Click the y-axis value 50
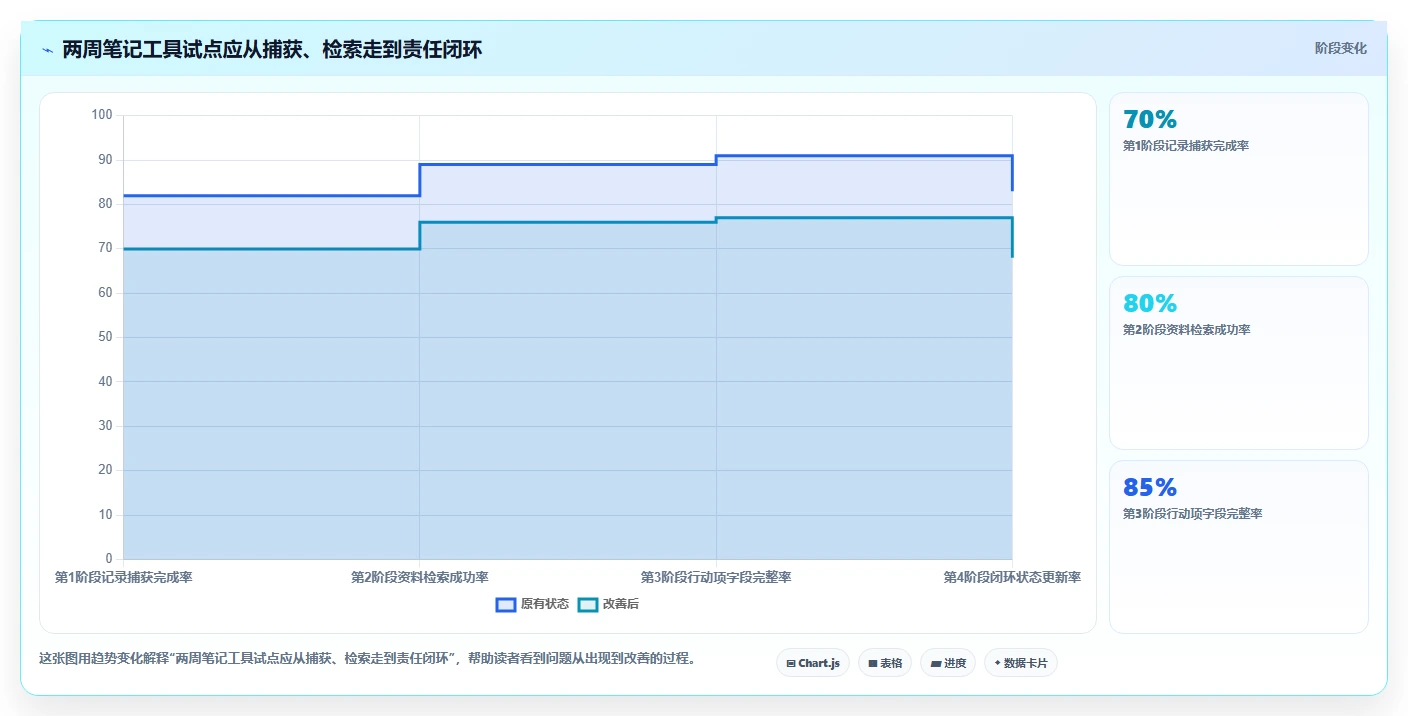Viewport: 1408px width, 716px height. (106, 337)
